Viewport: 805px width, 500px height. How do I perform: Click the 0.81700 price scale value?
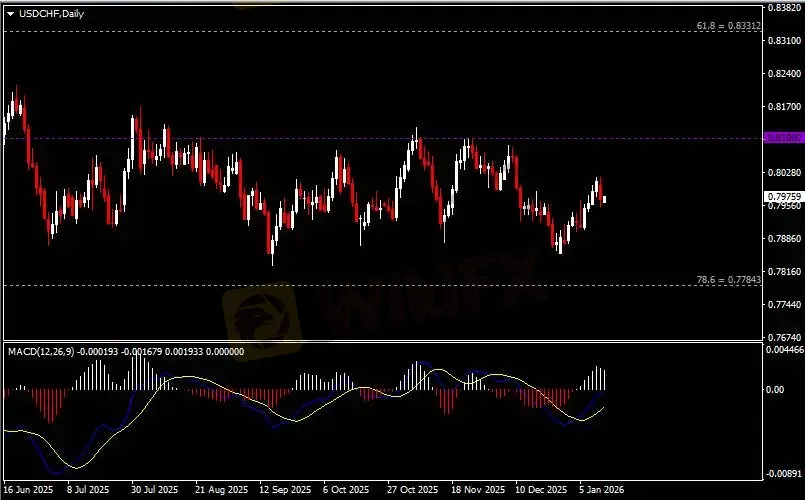(784, 106)
